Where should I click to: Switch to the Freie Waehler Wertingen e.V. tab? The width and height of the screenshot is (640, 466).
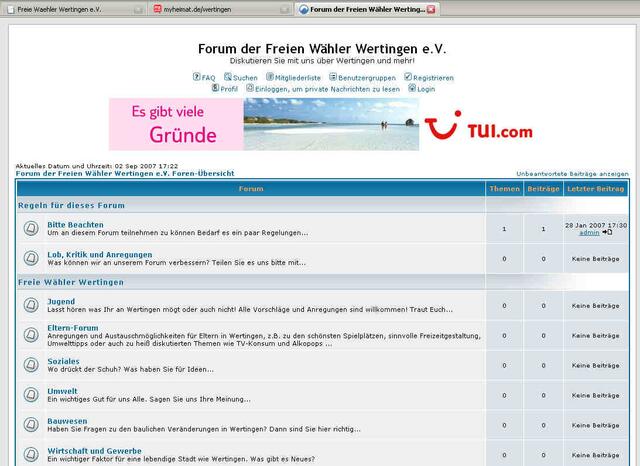(x=75, y=9)
